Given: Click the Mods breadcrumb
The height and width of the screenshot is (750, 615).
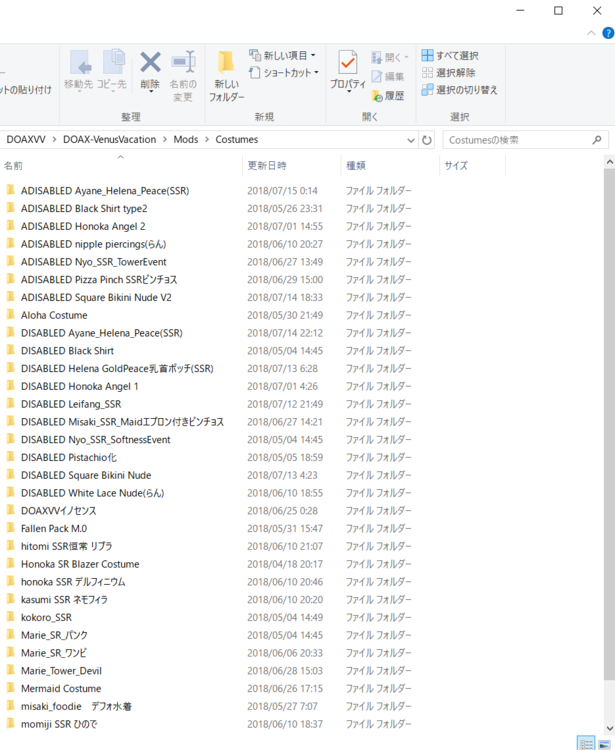Looking at the screenshot, I should coord(186,140).
